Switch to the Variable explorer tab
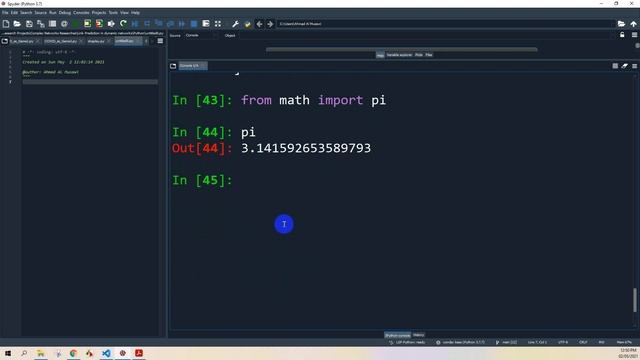This screenshot has width=640, height=360. click(x=399, y=55)
